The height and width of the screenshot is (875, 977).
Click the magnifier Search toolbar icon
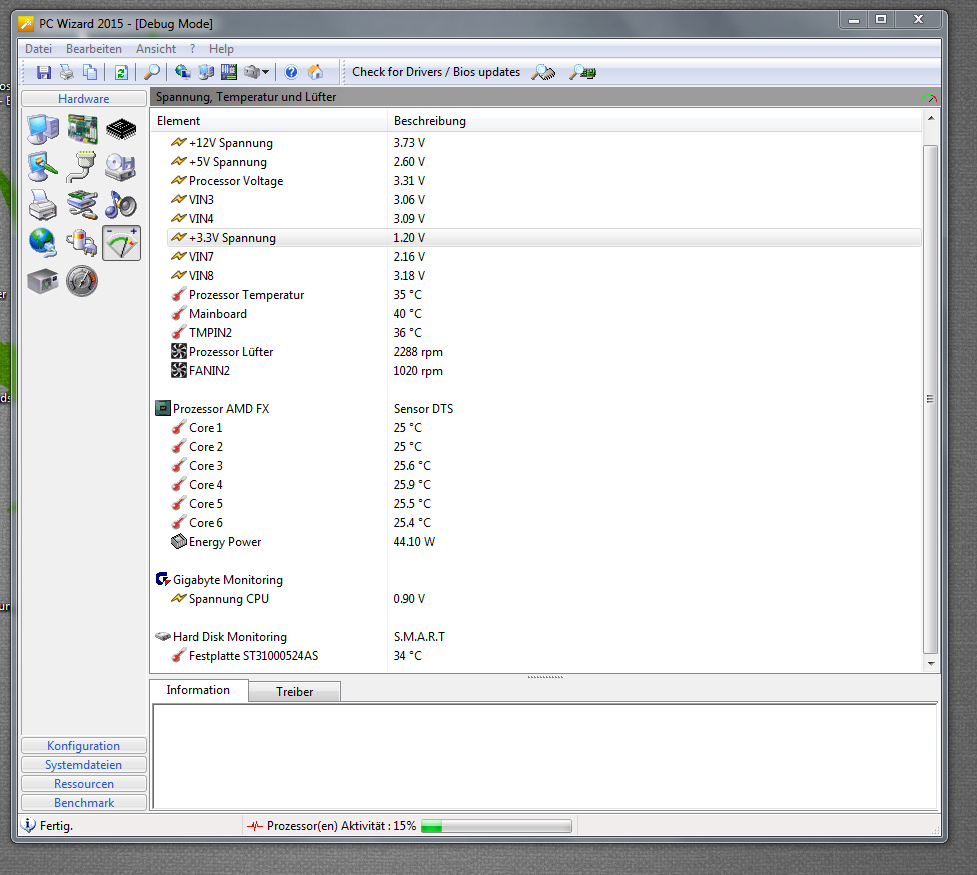coord(151,72)
